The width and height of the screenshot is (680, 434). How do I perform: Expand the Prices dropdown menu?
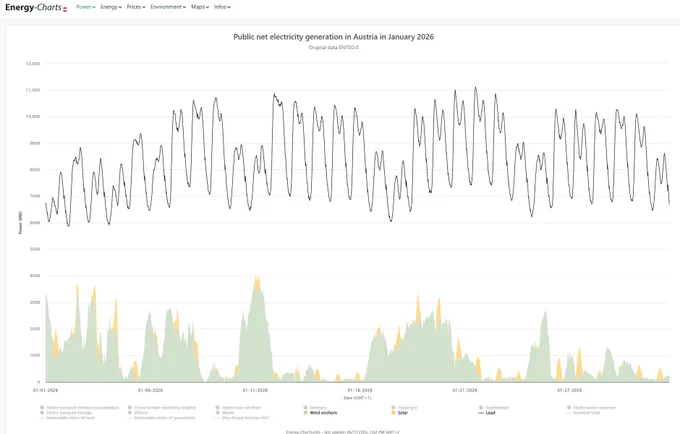(136, 7)
